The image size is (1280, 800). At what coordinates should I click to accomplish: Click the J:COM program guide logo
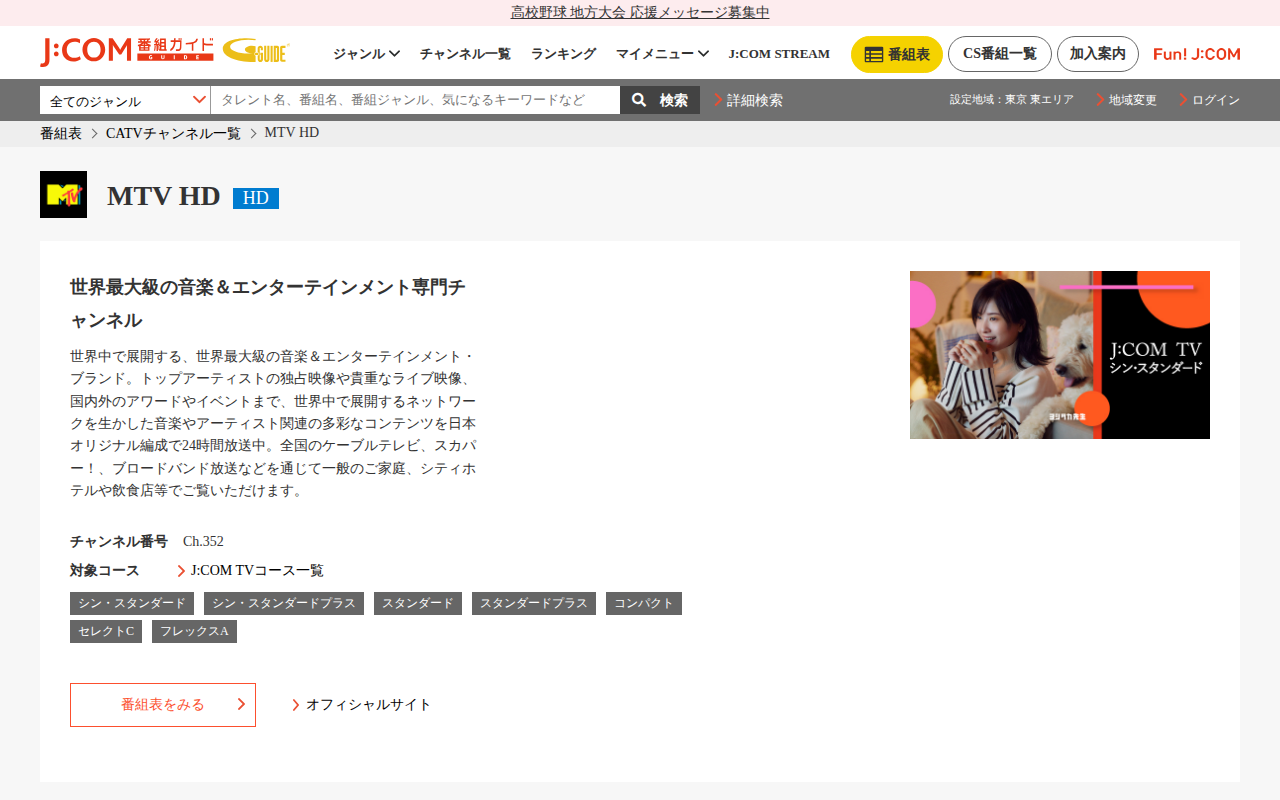tap(127, 52)
